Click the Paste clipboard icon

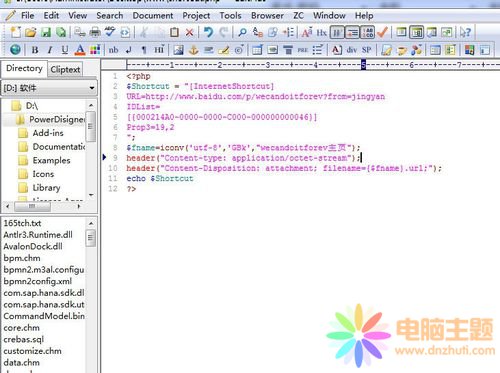(x=174, y=32)
